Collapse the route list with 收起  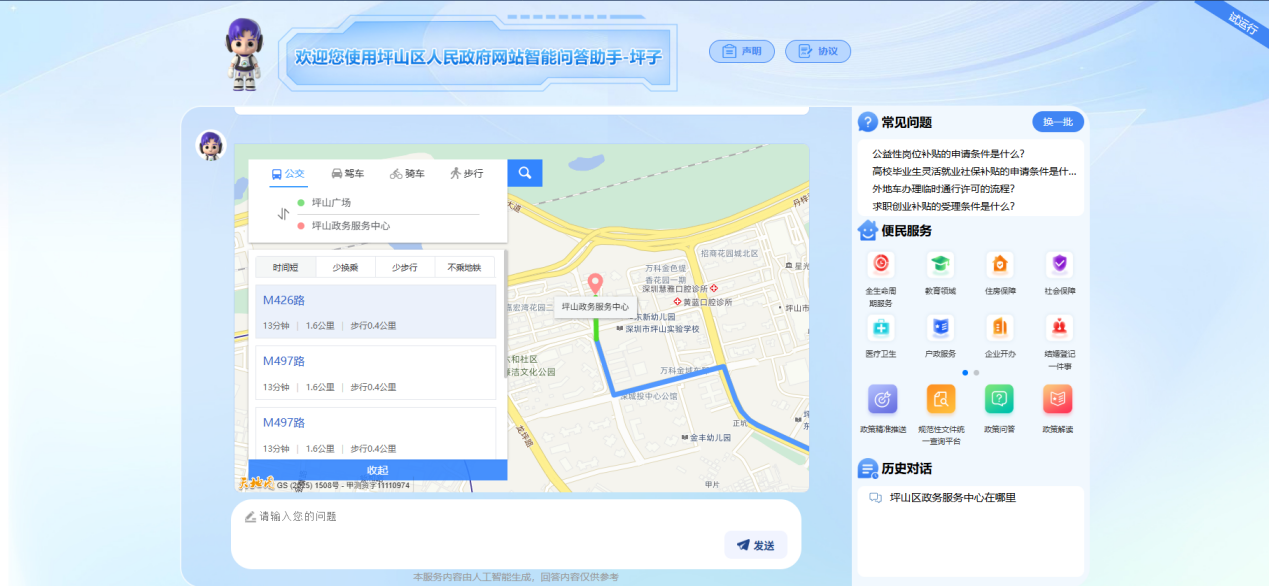[x=377, y=470]
